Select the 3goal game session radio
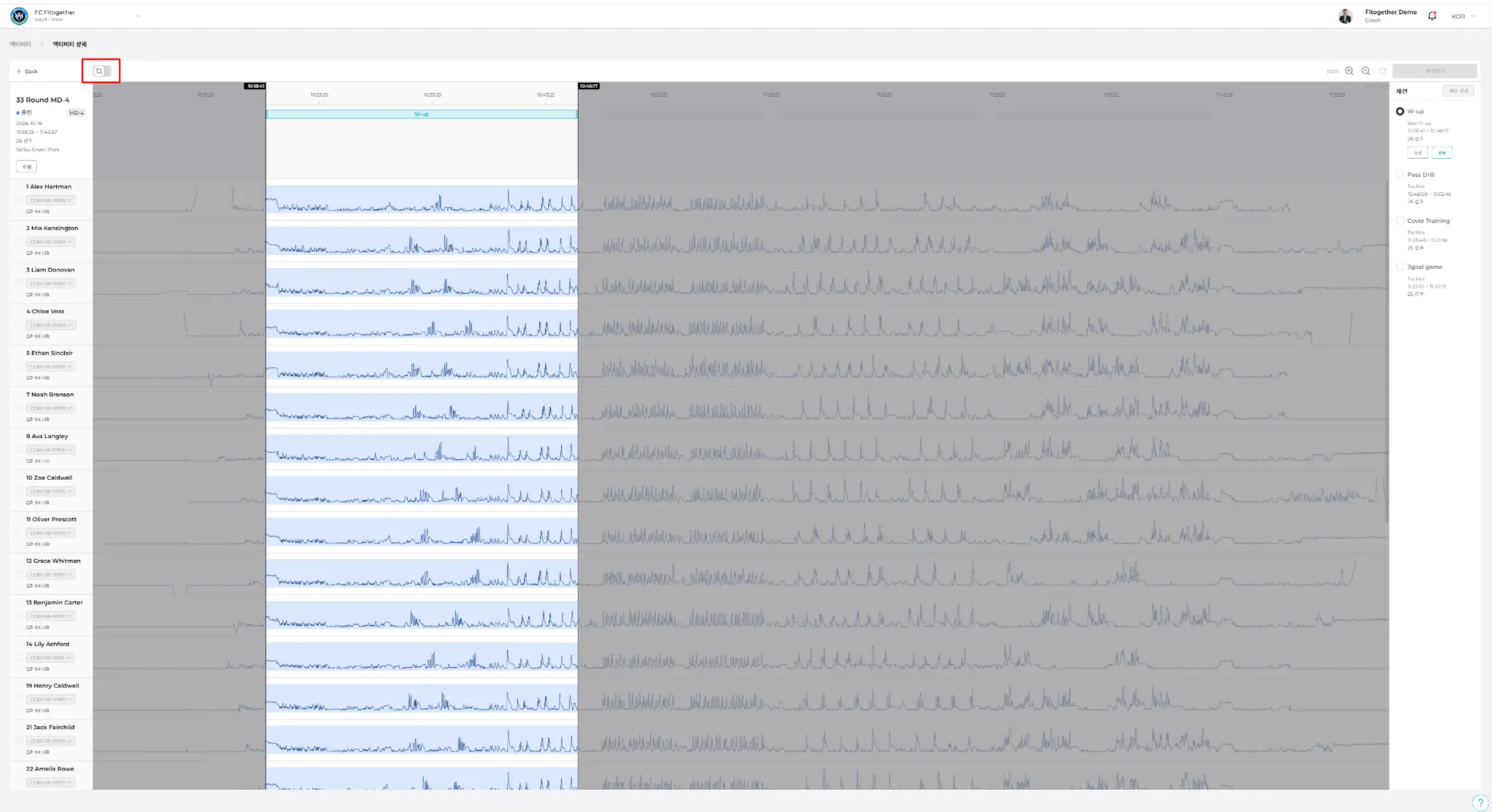 coord(1399,267)
